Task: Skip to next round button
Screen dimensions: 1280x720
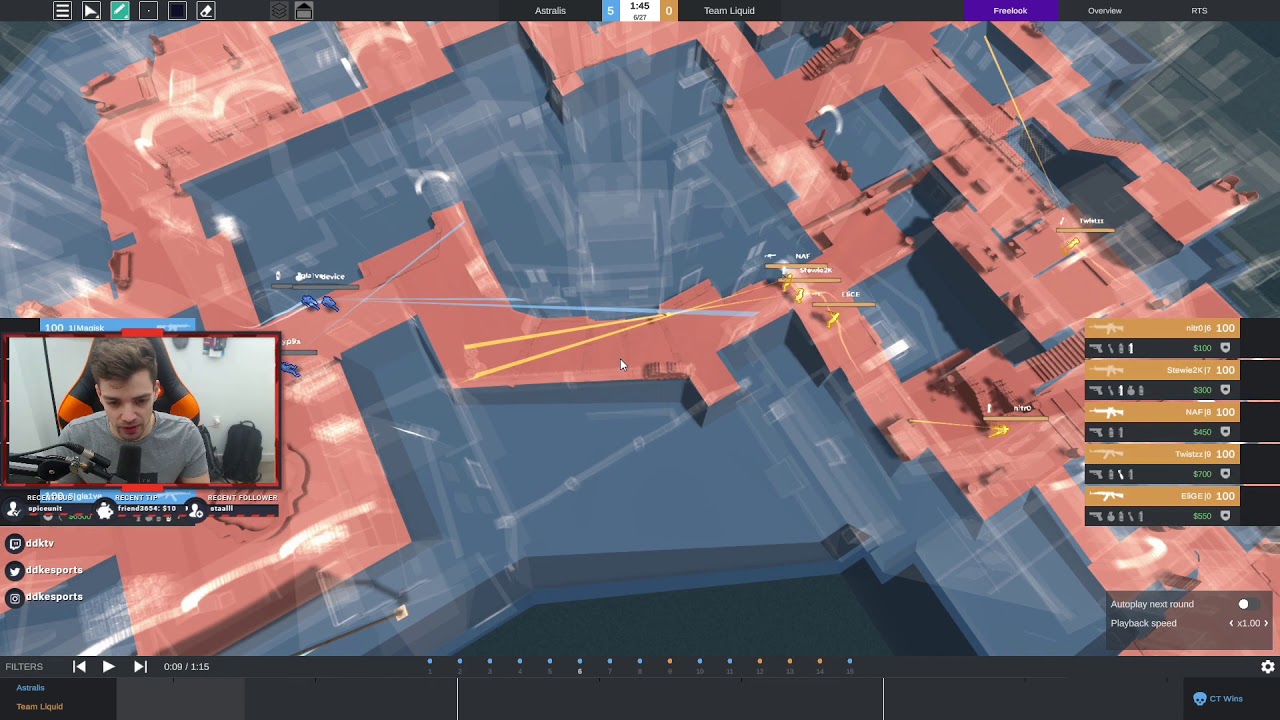Action: [140, 666]
